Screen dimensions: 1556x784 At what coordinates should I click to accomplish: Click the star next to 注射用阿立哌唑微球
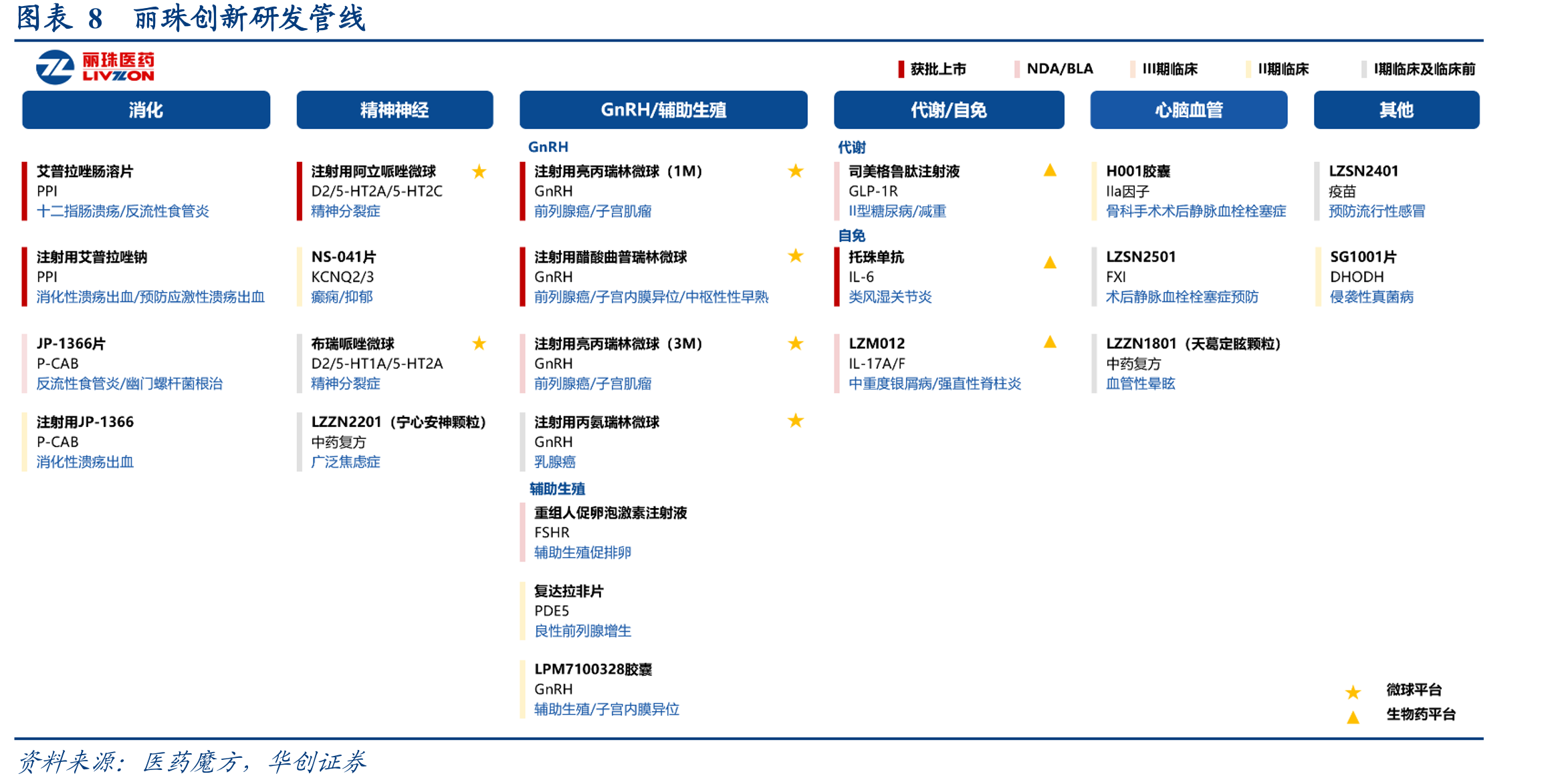point(479,172)
